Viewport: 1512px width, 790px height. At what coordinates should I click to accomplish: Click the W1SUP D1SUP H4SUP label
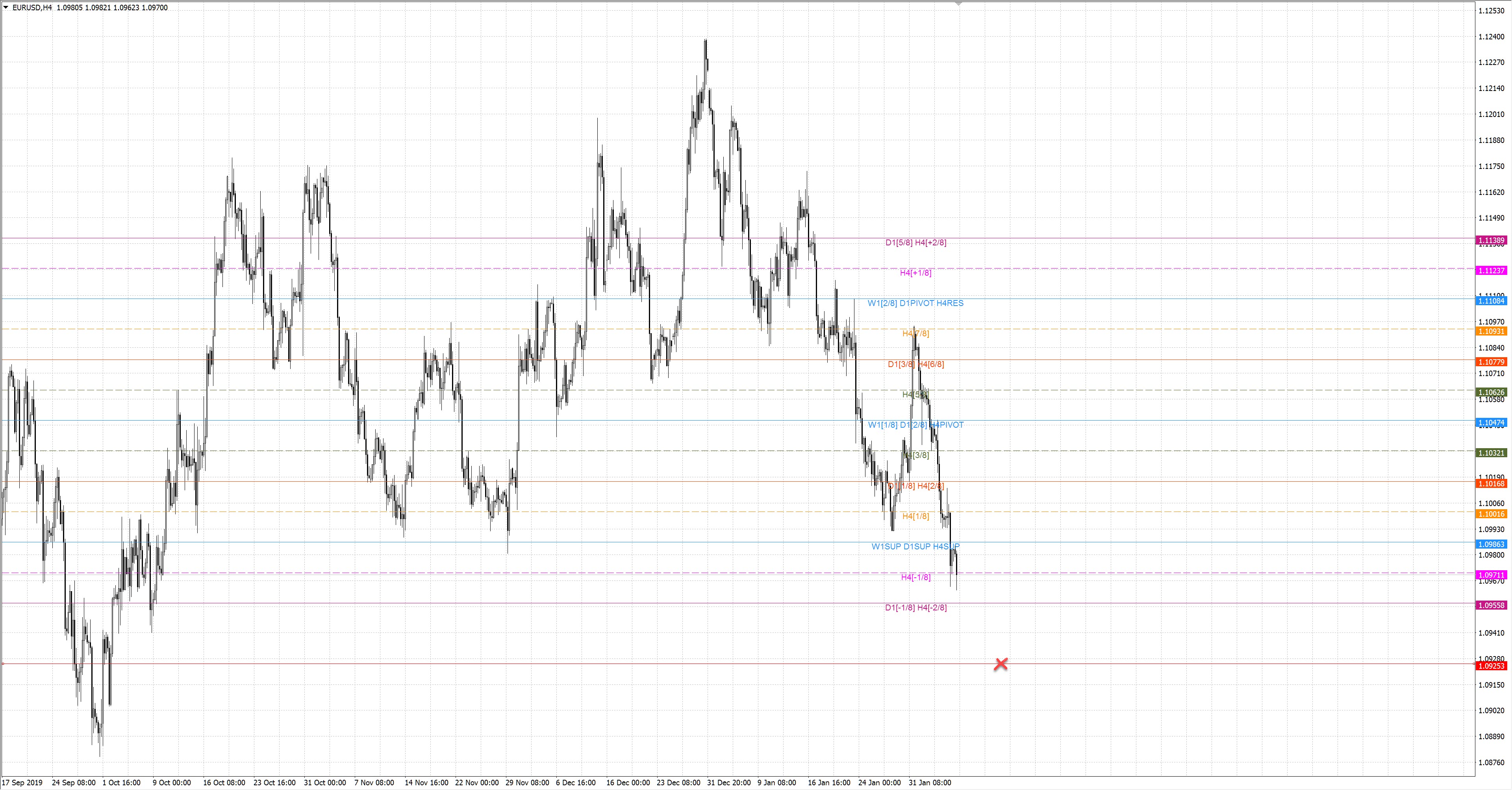[915, 547]
